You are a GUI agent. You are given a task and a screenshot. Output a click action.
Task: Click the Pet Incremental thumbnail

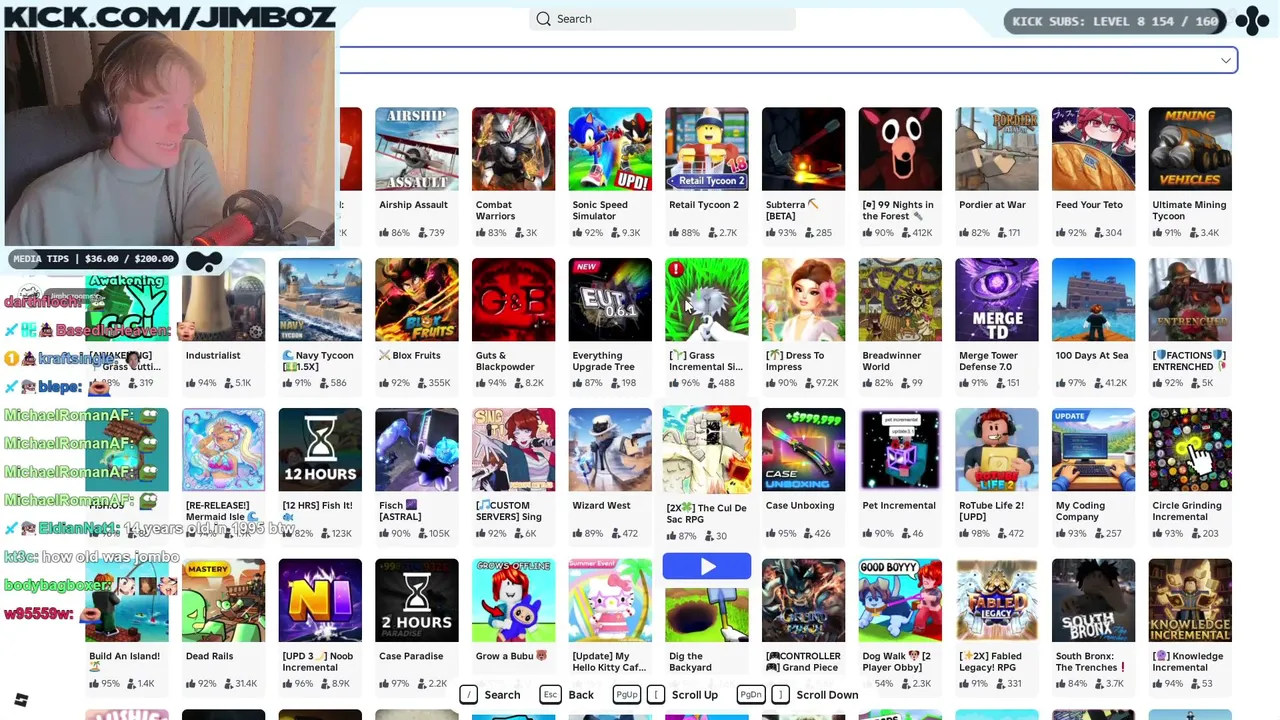click(x=900, y=450)
